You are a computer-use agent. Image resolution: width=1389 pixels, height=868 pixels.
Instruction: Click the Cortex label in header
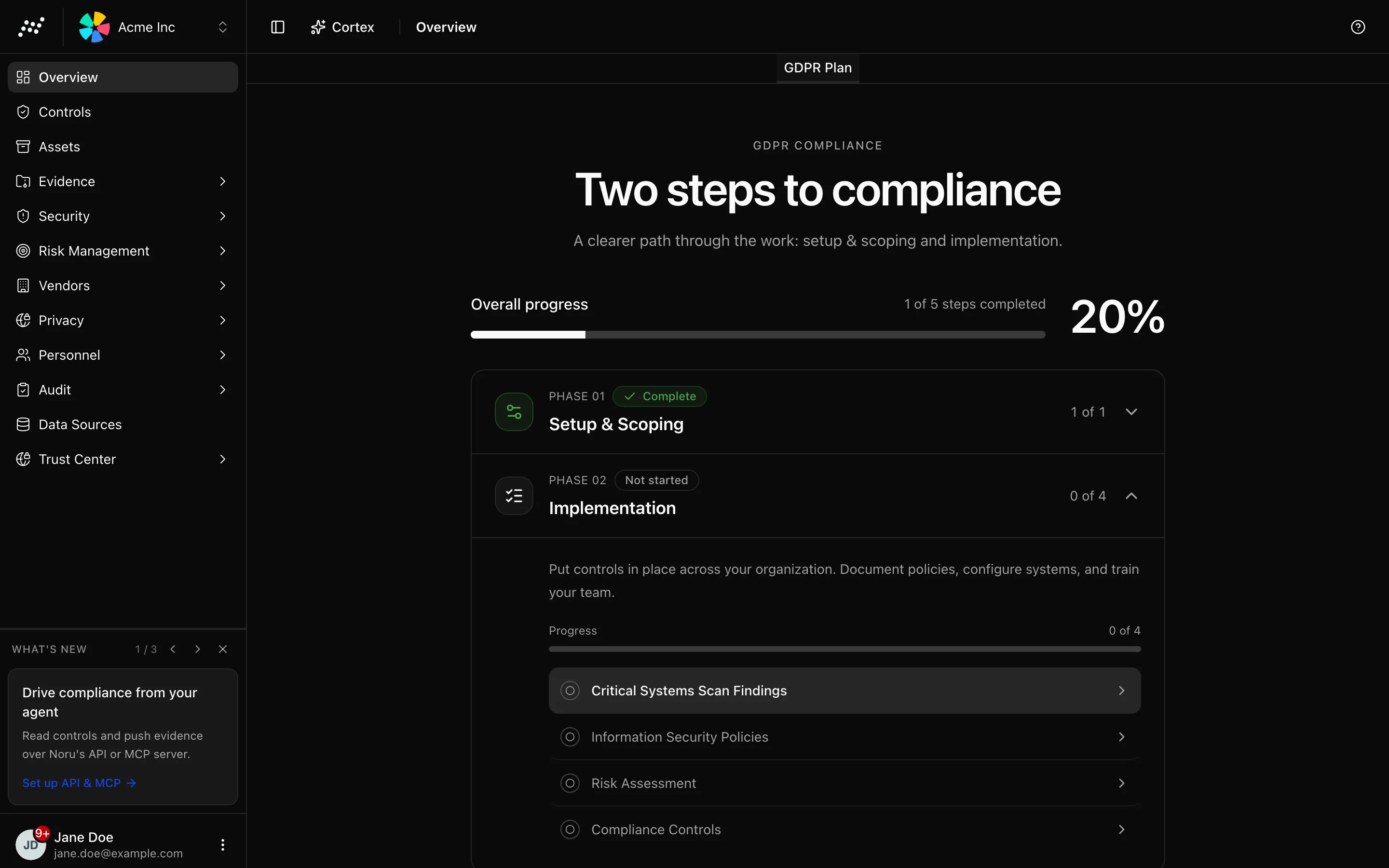tap(353, 27)
